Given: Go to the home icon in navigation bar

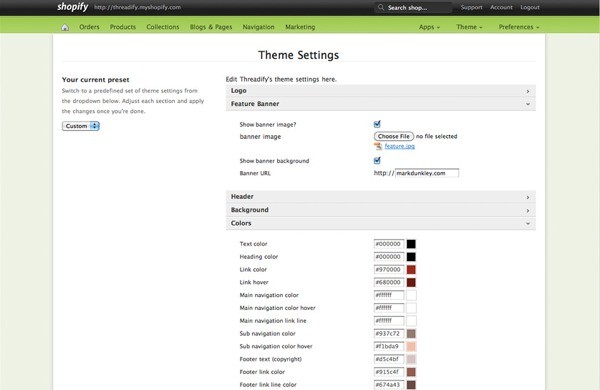Looking at the screenshot, I should coord(65,27).
